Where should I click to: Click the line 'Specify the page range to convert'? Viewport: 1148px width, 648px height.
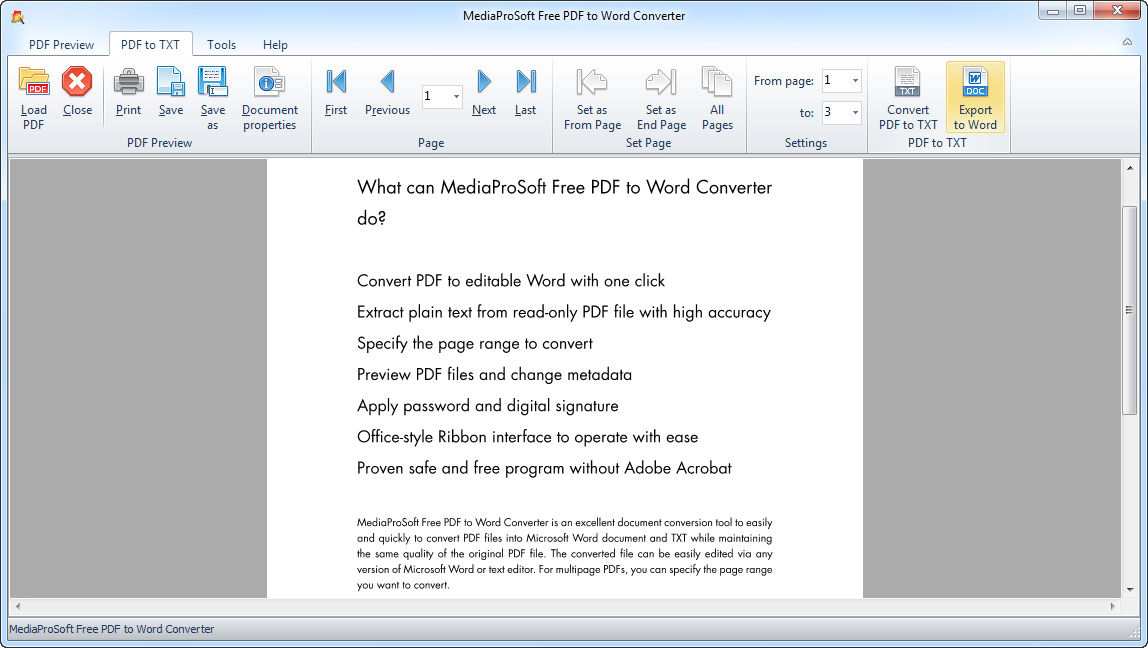point(474,343)
